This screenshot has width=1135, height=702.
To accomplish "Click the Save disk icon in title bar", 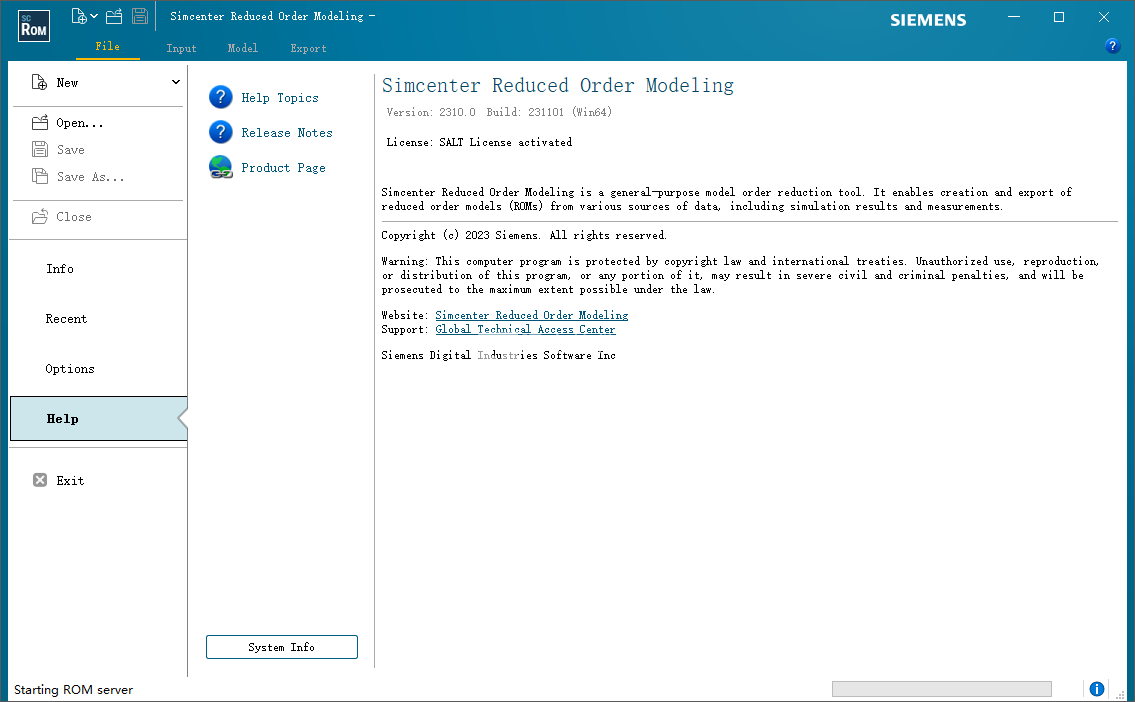I will point(140,16).
